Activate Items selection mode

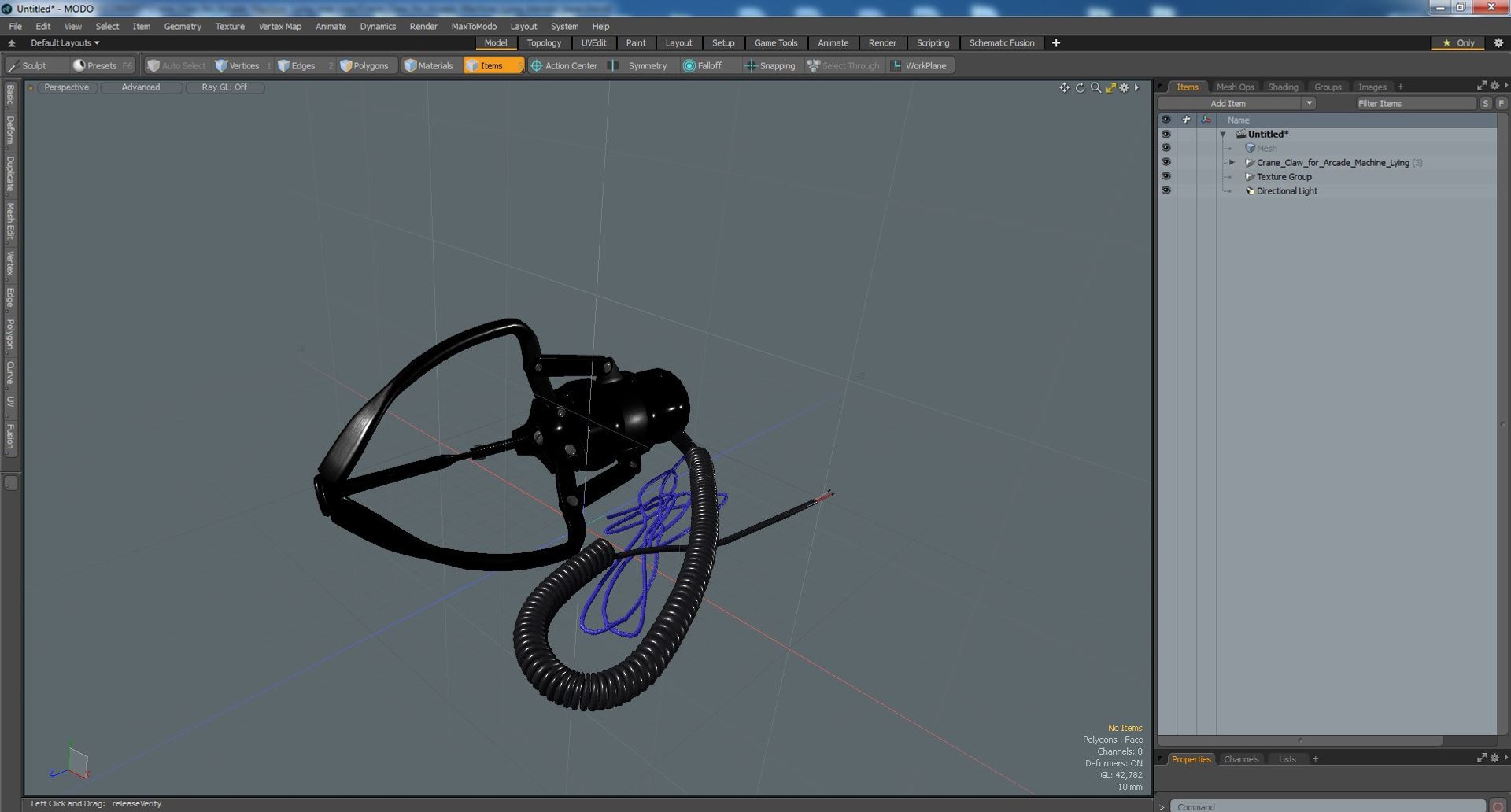click(x=492, y=65)
